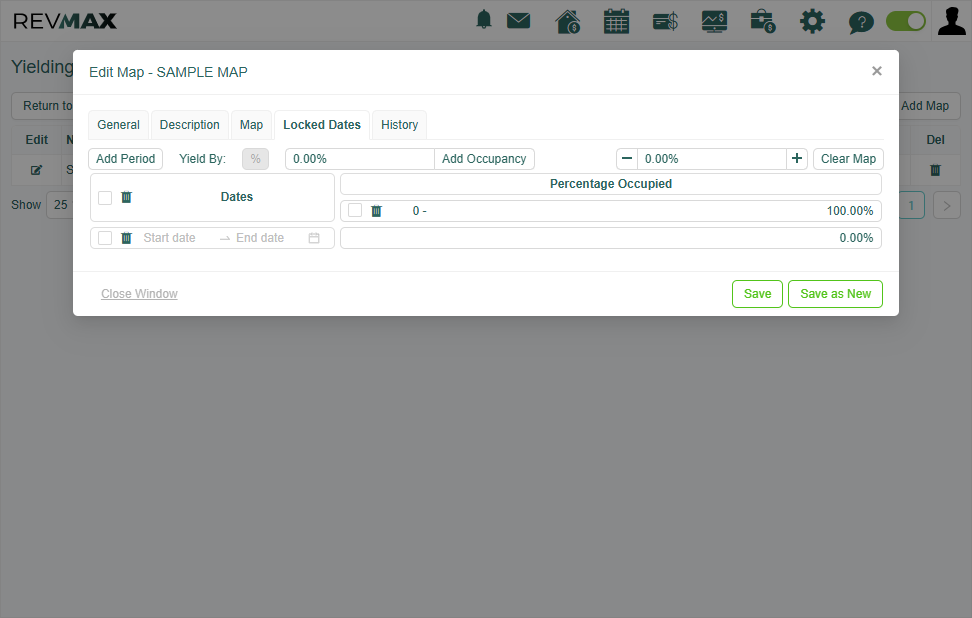The width and height of the screenshot is (972, 618).
Task: Toggle the Yield By % button
Action: pyautogui.click(x=255, y=159)
